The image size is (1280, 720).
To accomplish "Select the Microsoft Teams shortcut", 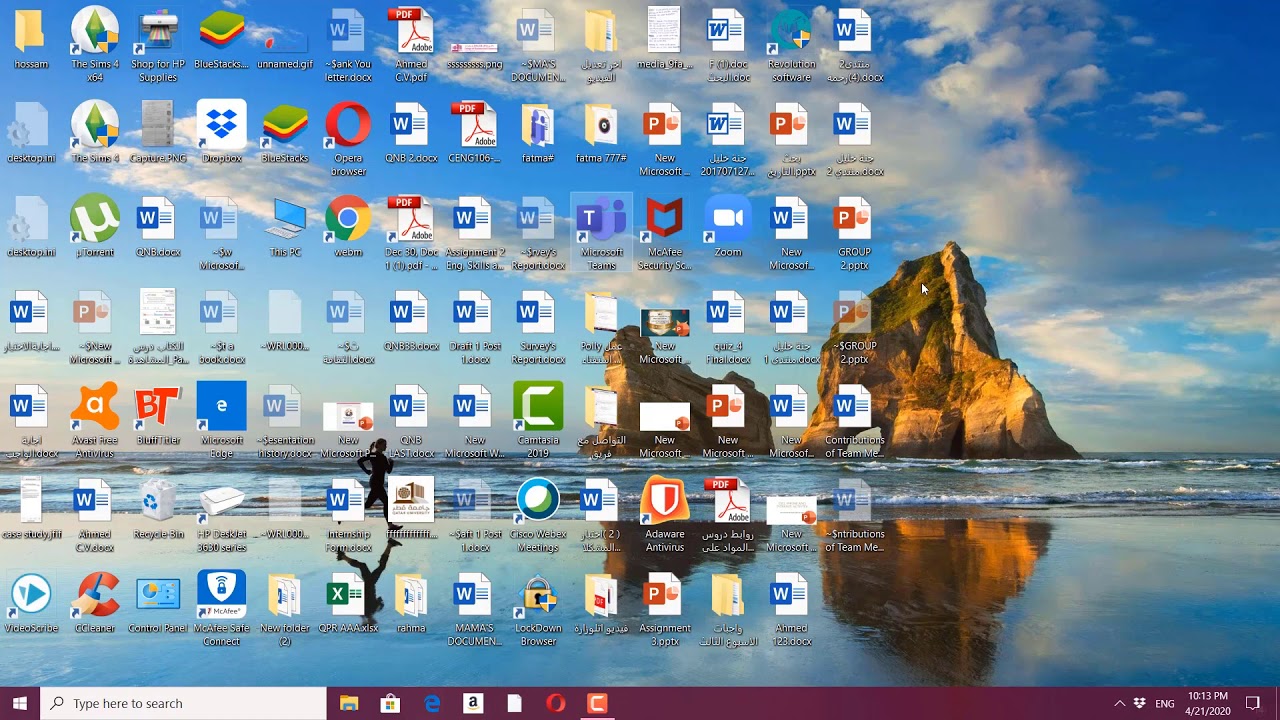I will (601, 233).
